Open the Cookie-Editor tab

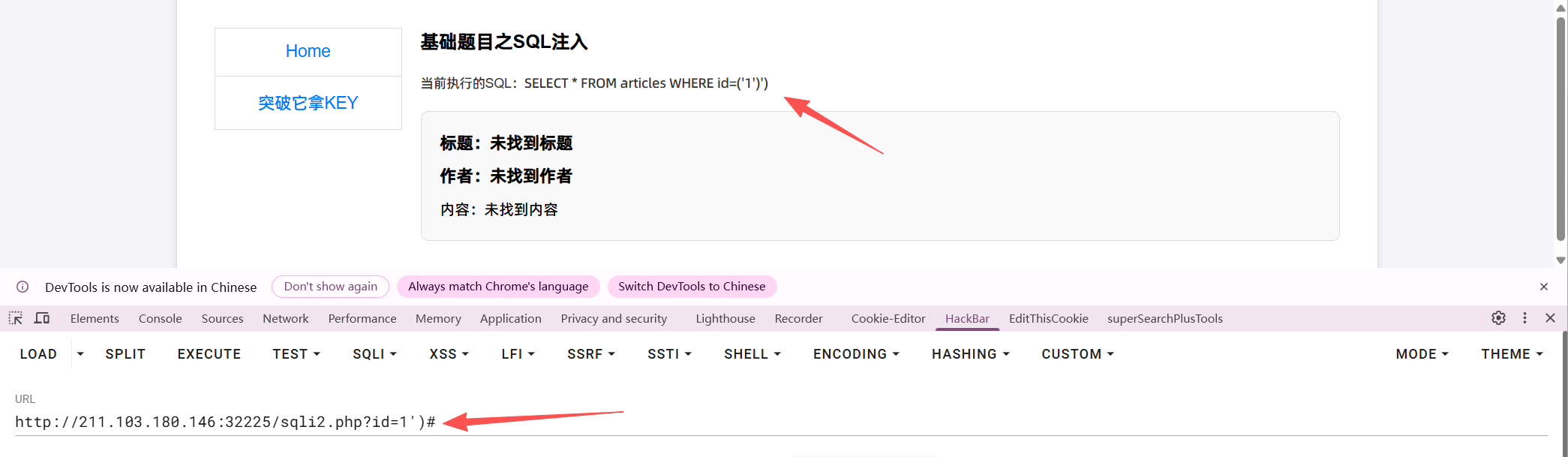coord(888,318)
